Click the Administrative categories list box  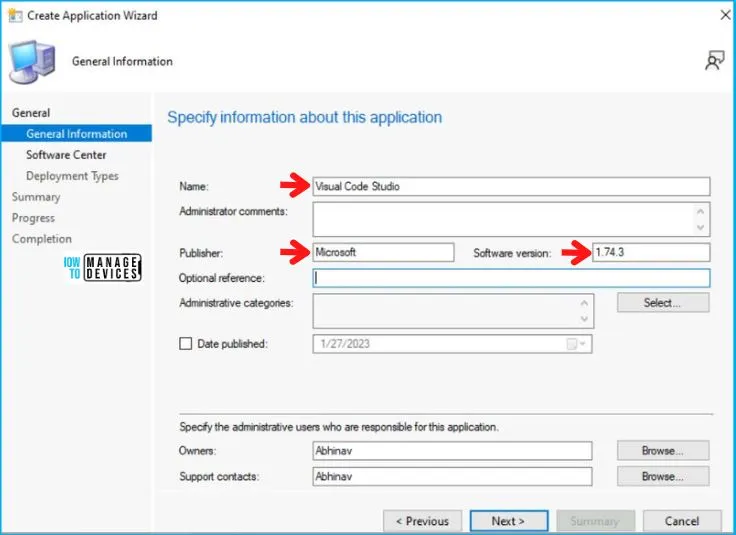pyautogui.click(x=453, y=311)
